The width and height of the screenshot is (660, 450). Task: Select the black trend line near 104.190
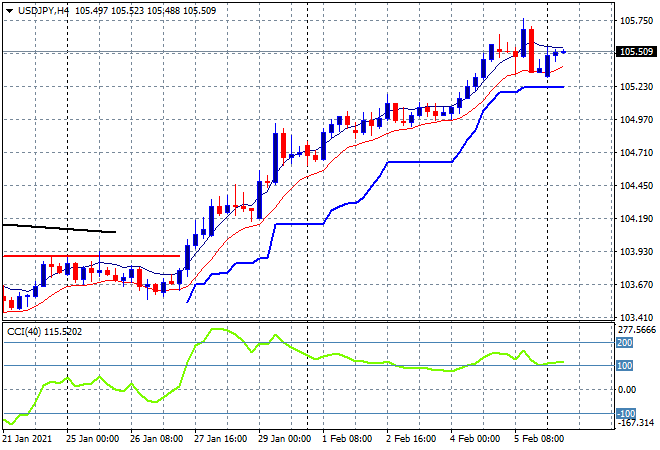tap(59, 229)
